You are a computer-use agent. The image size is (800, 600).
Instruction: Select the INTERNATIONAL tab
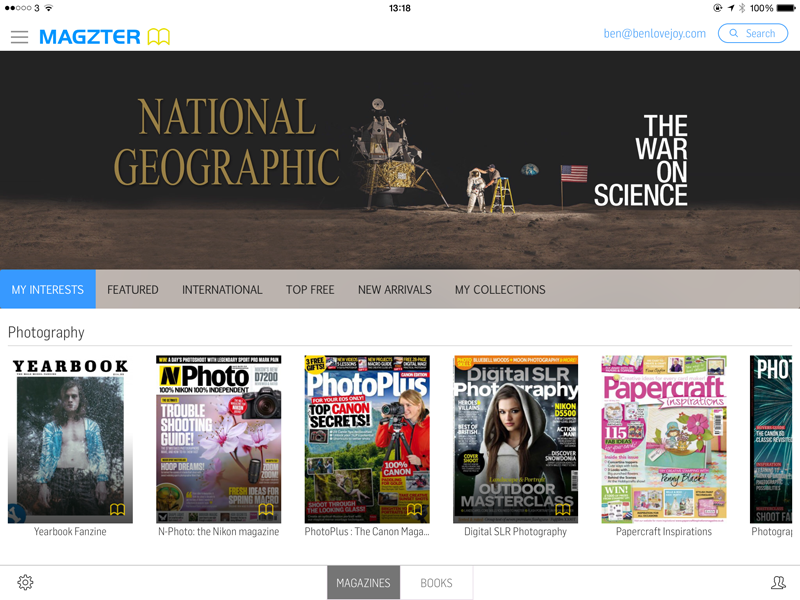tap(222, 289)
